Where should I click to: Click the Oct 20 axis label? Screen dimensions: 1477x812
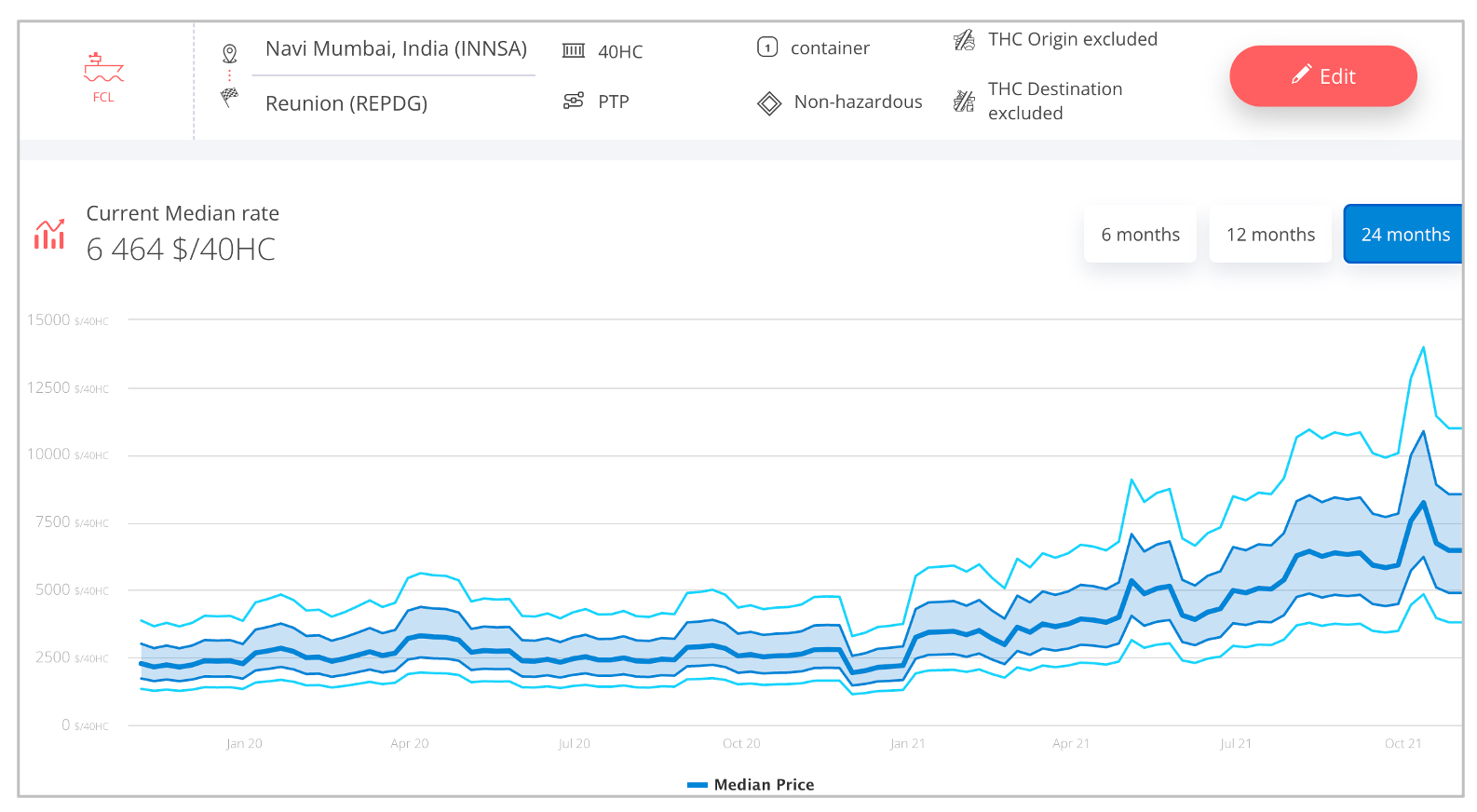tap(741, 743)
